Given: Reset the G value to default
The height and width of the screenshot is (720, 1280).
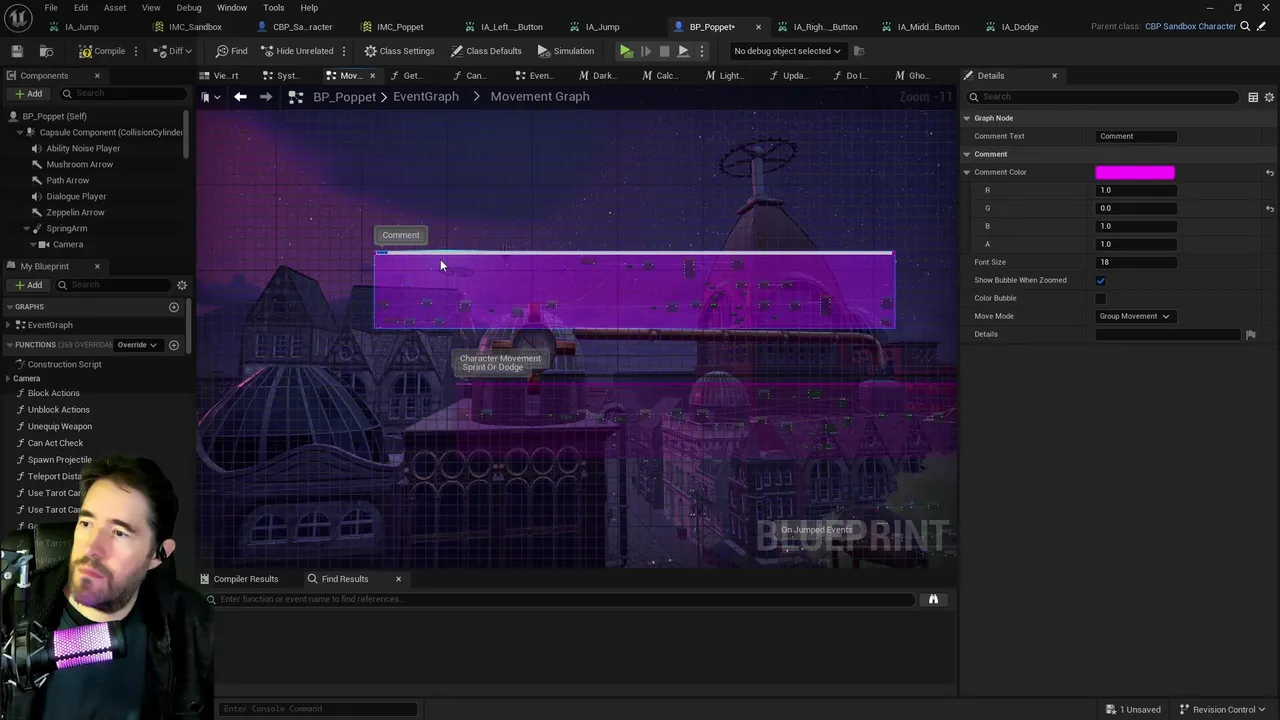Looking at the screenshot, I should [x=1270, y=209].
